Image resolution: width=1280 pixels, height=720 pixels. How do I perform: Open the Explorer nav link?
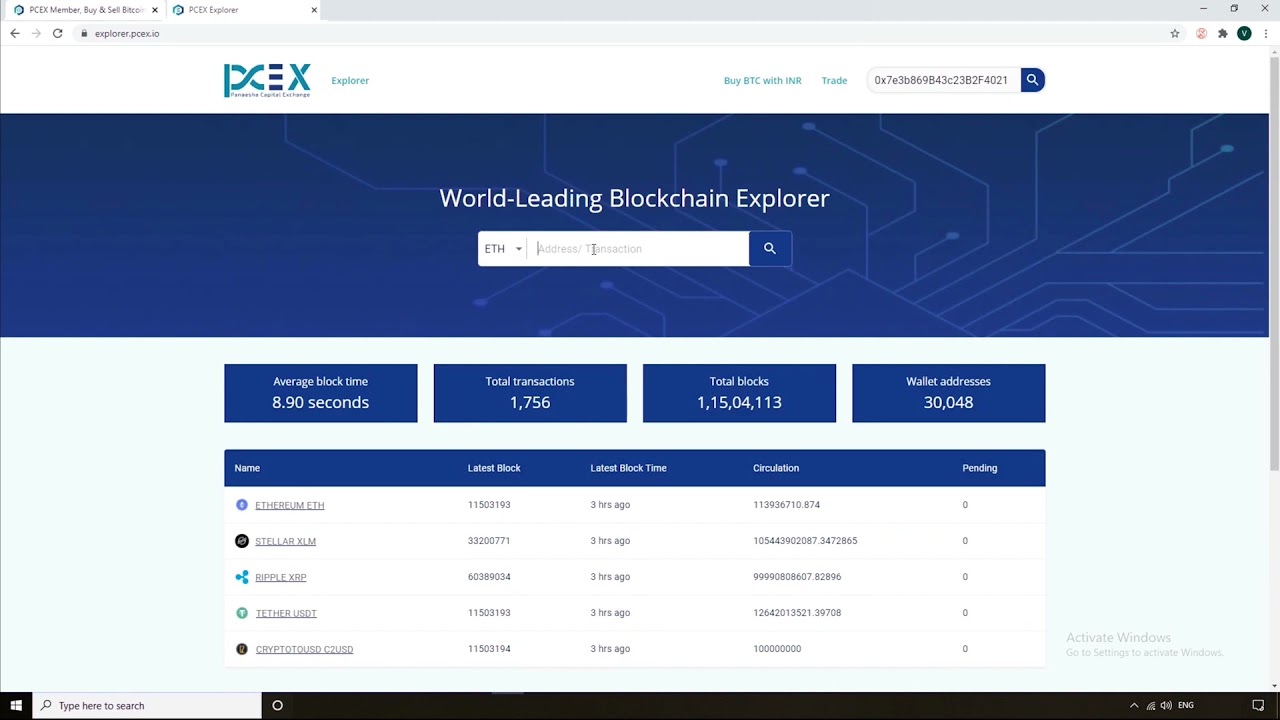coord(350,80)
